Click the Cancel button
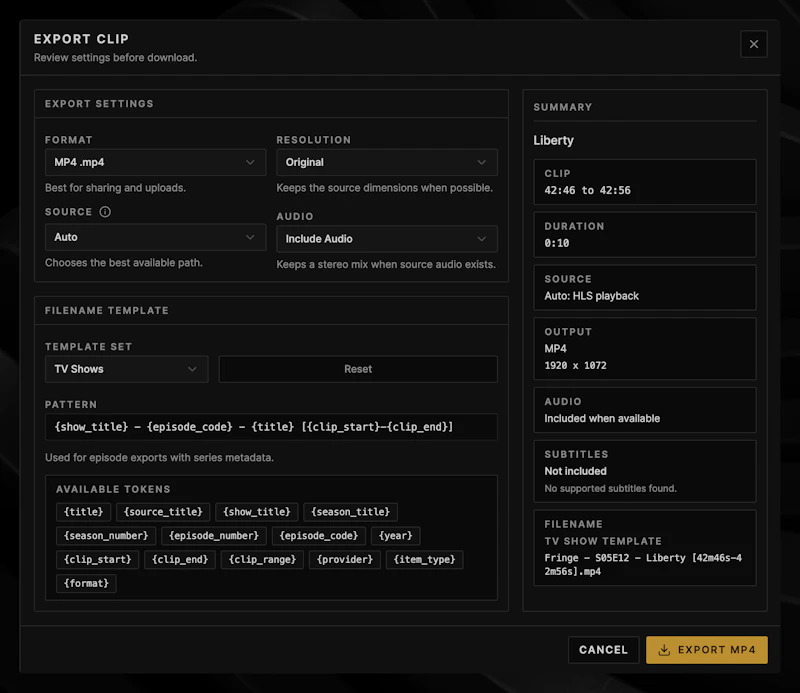Viewport: 800px width, 693px height. coord(603,650)
